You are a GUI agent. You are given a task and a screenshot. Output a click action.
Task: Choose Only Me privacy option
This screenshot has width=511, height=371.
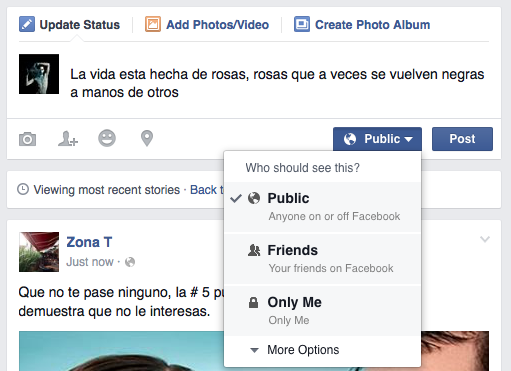click(x=323, y=311)
